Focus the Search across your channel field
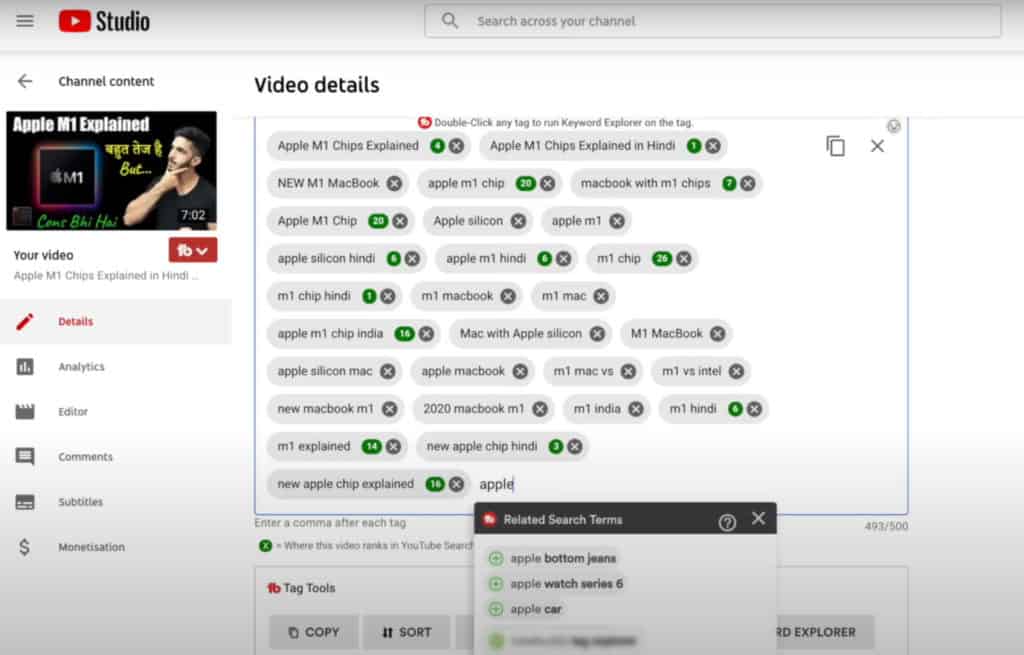The image size is (1024, 655). (712, 21)
